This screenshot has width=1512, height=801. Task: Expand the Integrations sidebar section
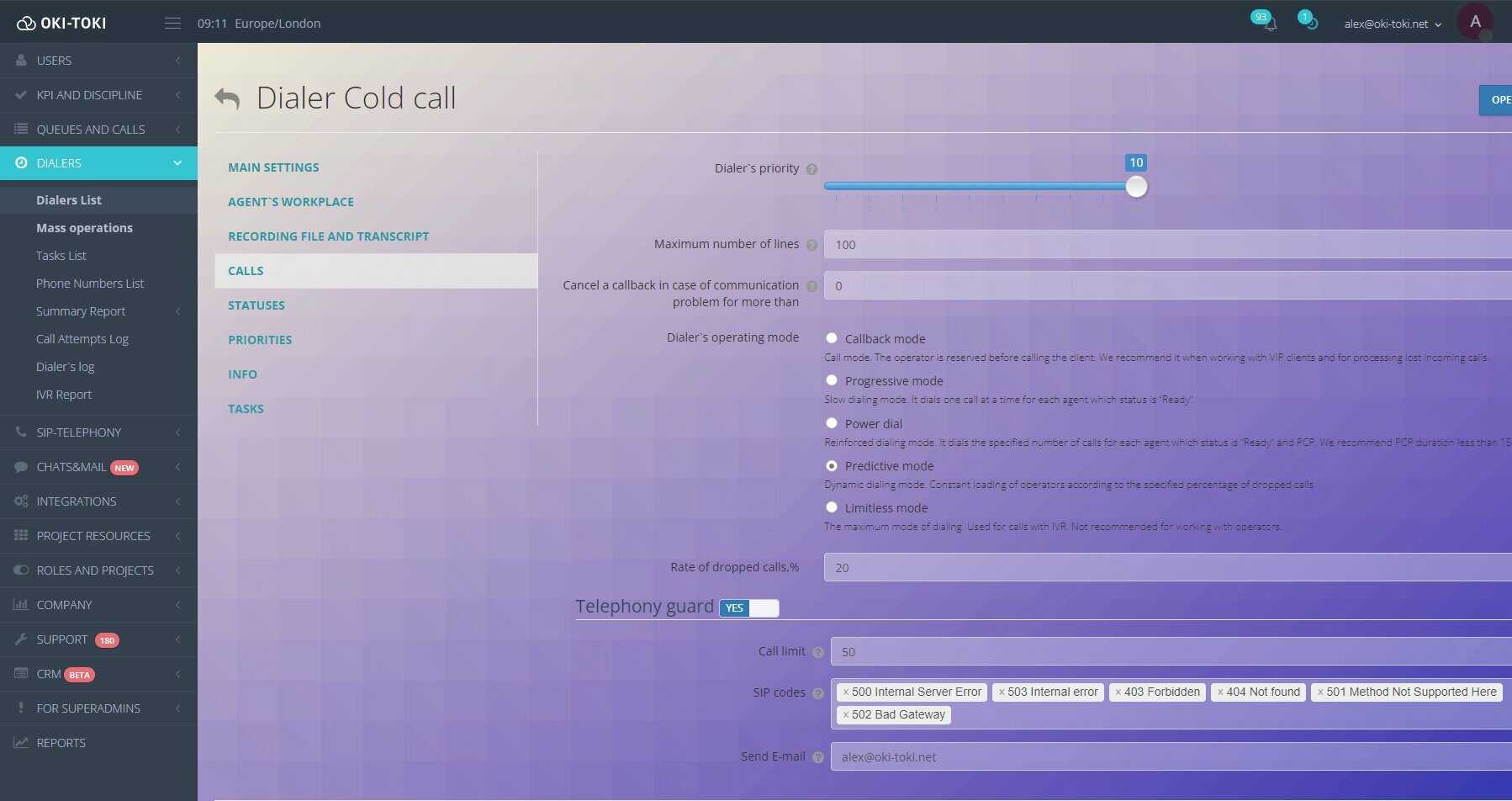coord(178,501)
